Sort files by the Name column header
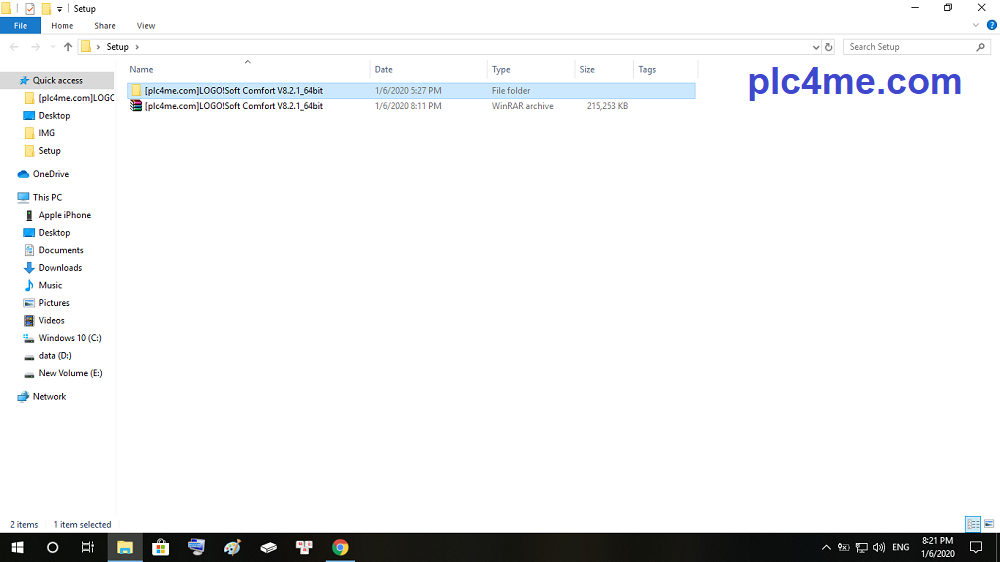This screenshot has width=1000, height=562. (x=142, y=70)
